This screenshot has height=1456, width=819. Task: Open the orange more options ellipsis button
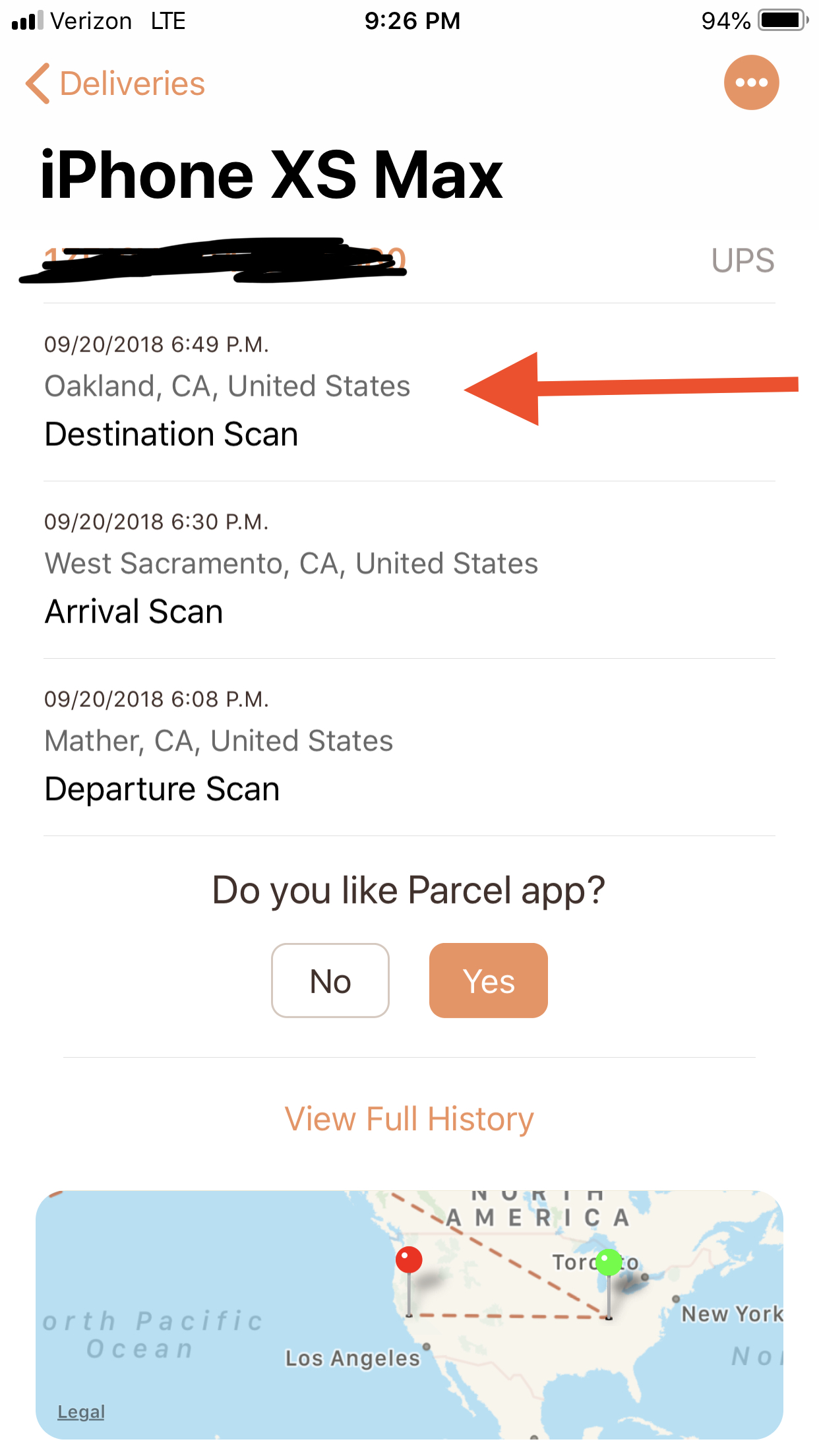click(x=751, y=82)
